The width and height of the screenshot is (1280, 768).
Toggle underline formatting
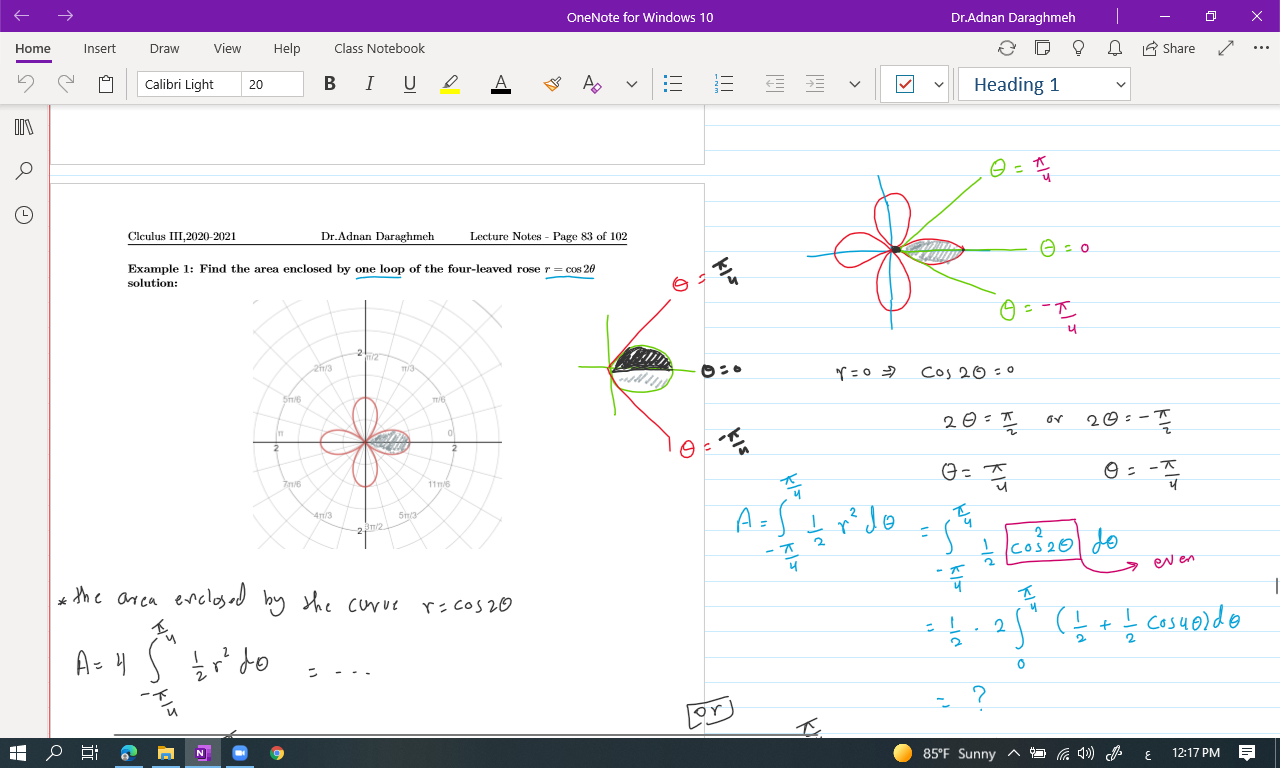(410, 84)
